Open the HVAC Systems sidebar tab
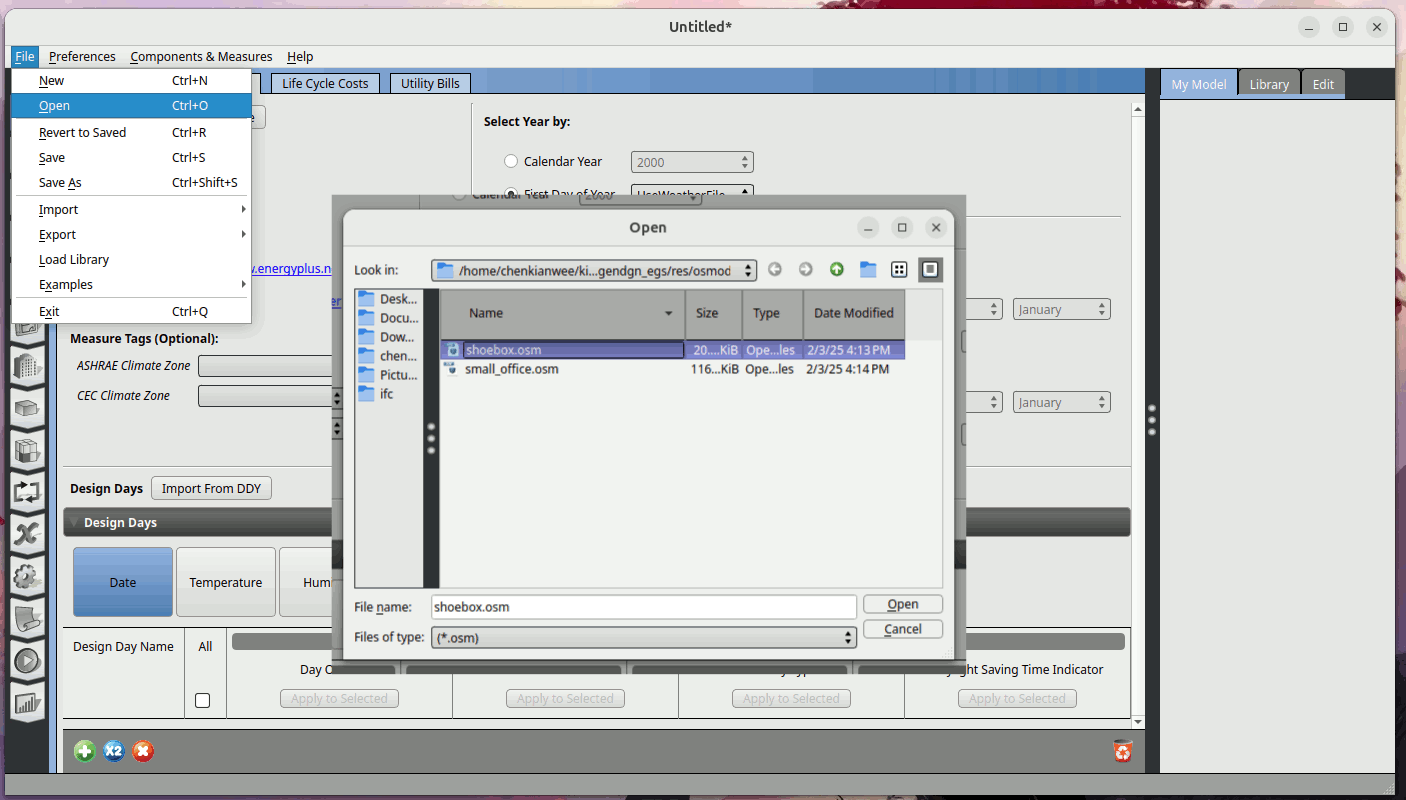This screenshot has height=800, width=1406. tap(27, 492)
